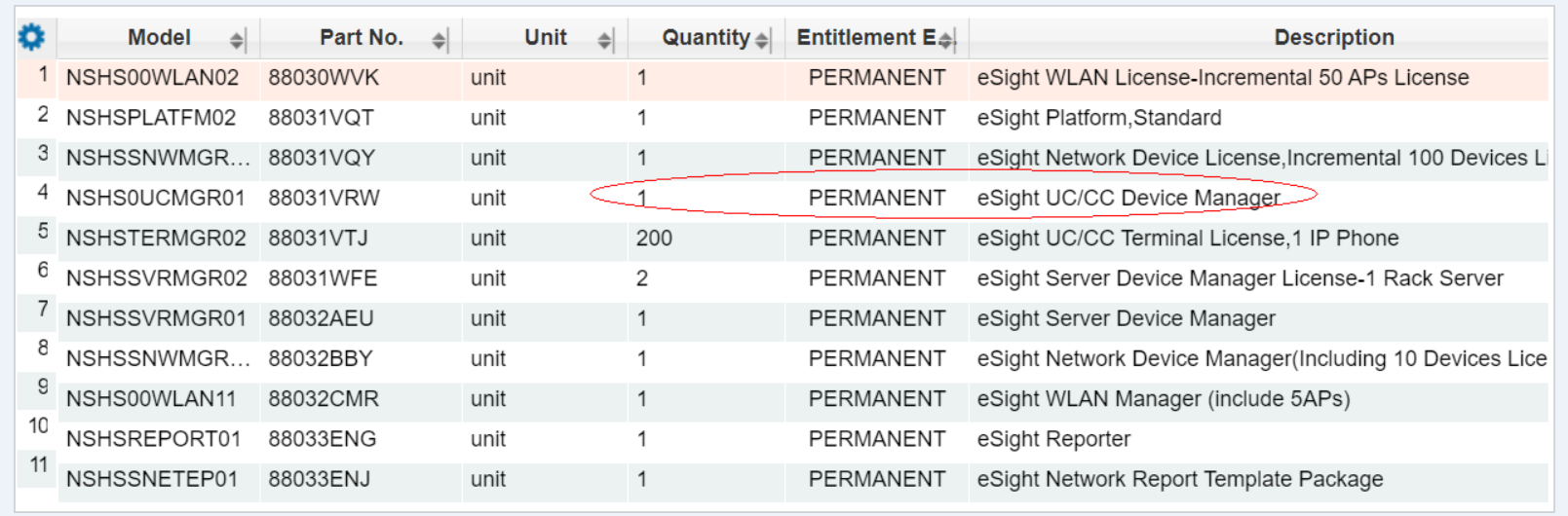The height and width of the screenshot is (516, 1568).
Task: Click part number 88031VRW
Action: pyautogui.click(x=324, y=199)
